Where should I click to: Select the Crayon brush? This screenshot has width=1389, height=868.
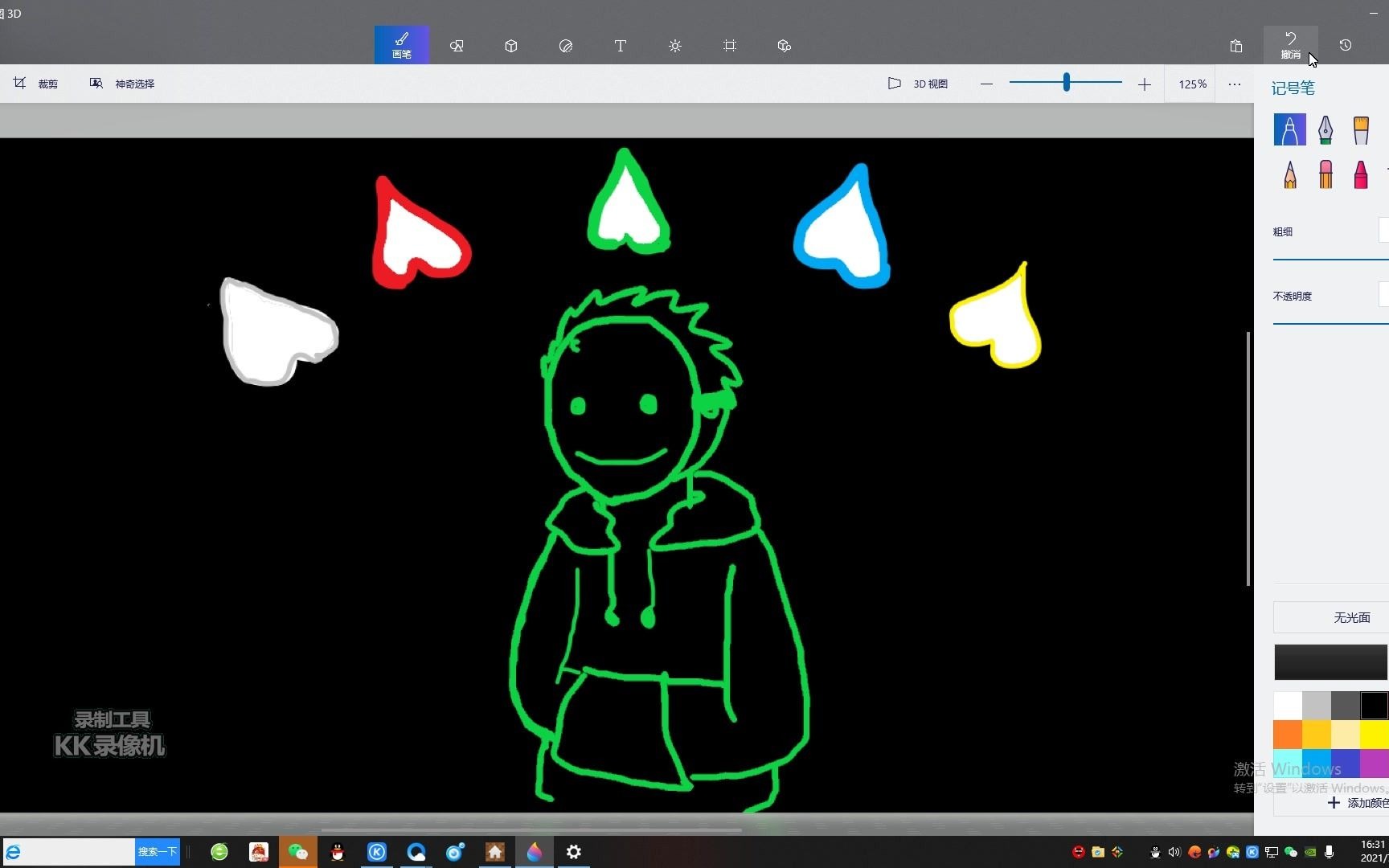[1361, 174]
